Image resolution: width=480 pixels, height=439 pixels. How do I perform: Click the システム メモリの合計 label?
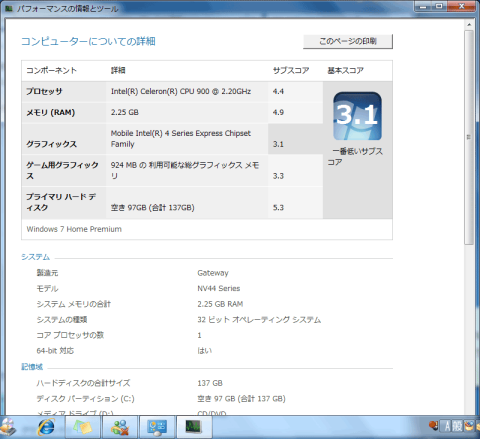[73, 304]
